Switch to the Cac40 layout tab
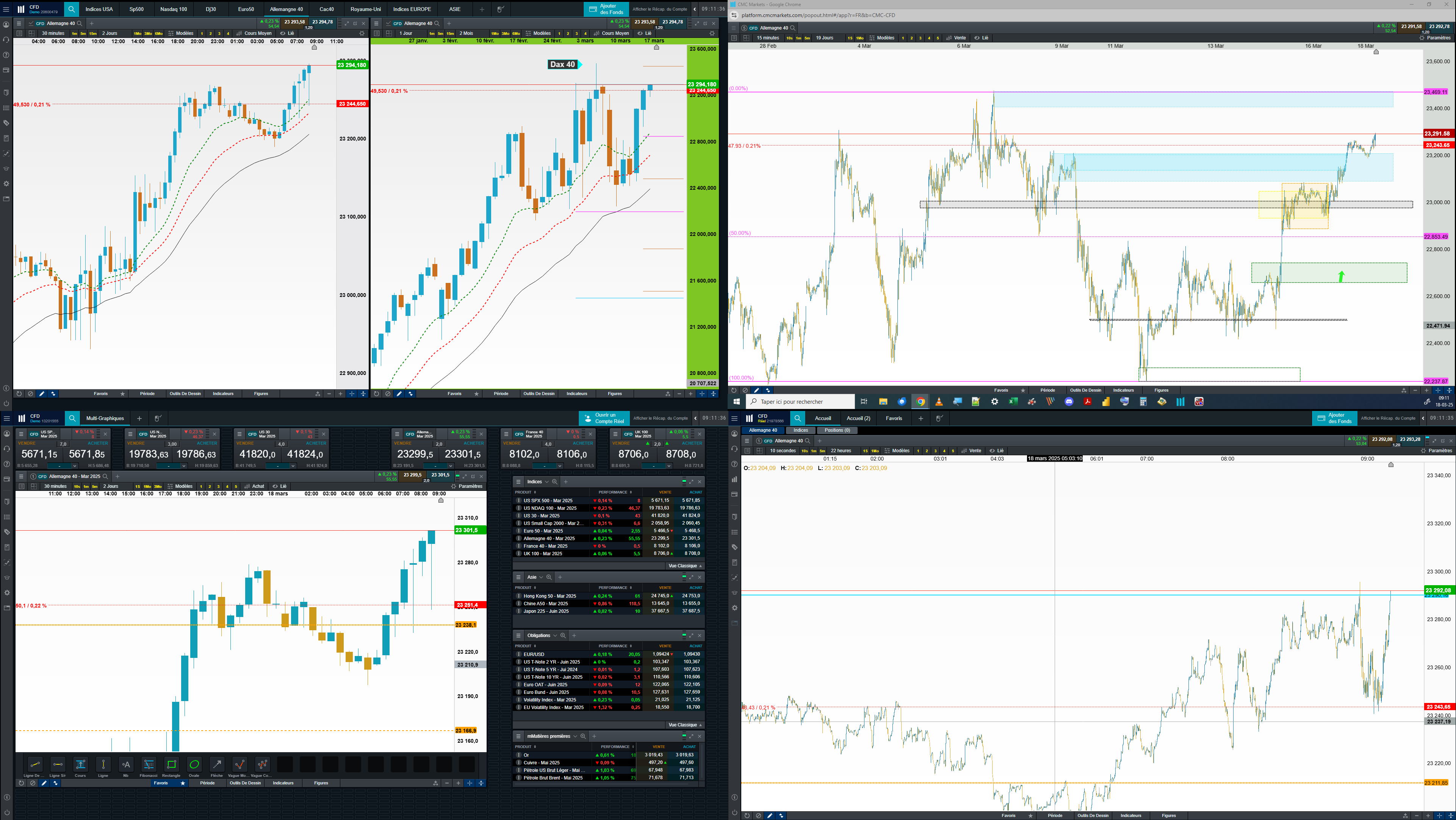Screen dimensions: 1456x820 click(x=326, y=9)
